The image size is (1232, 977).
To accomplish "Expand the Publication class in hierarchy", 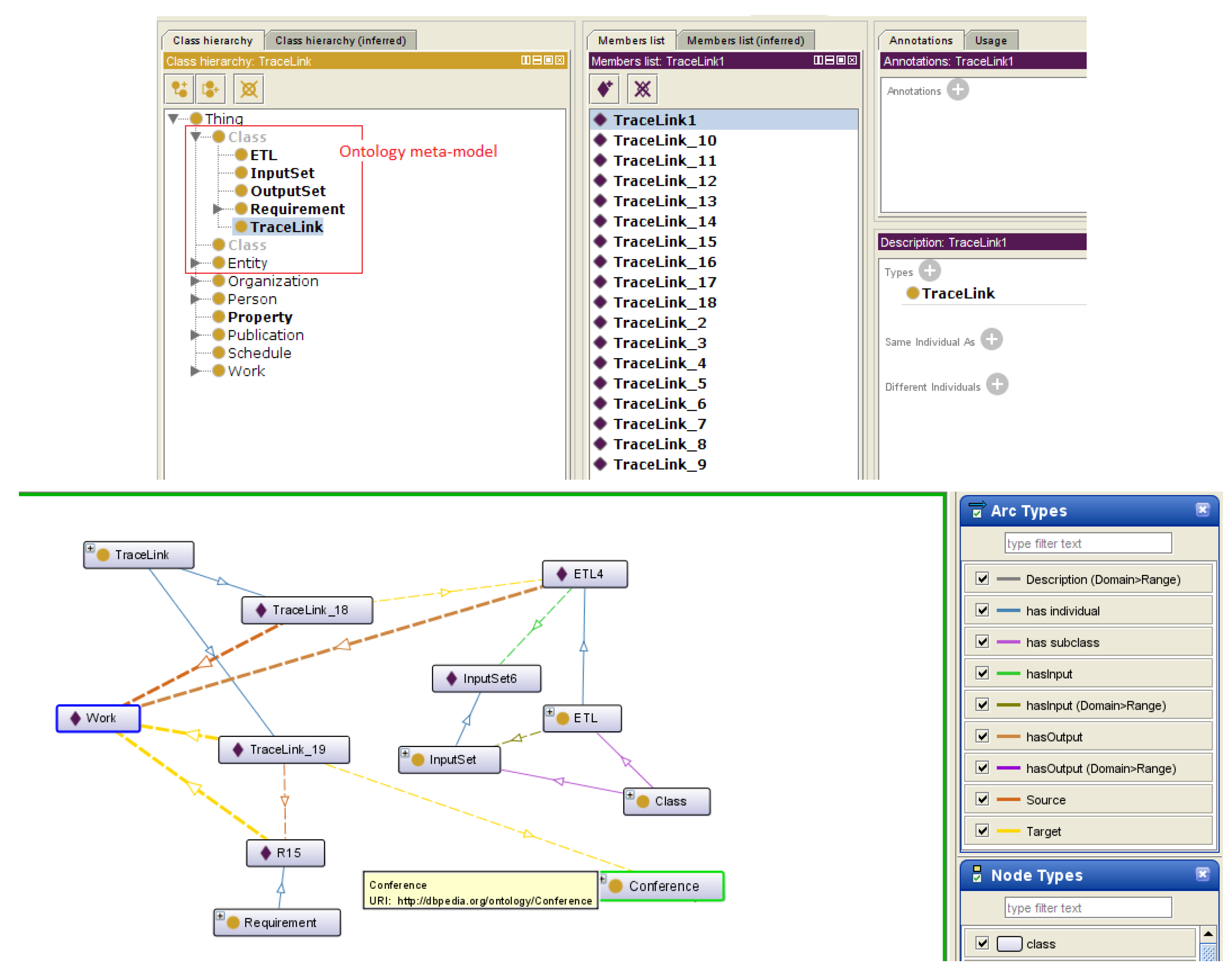I will [x=195, y=335].
